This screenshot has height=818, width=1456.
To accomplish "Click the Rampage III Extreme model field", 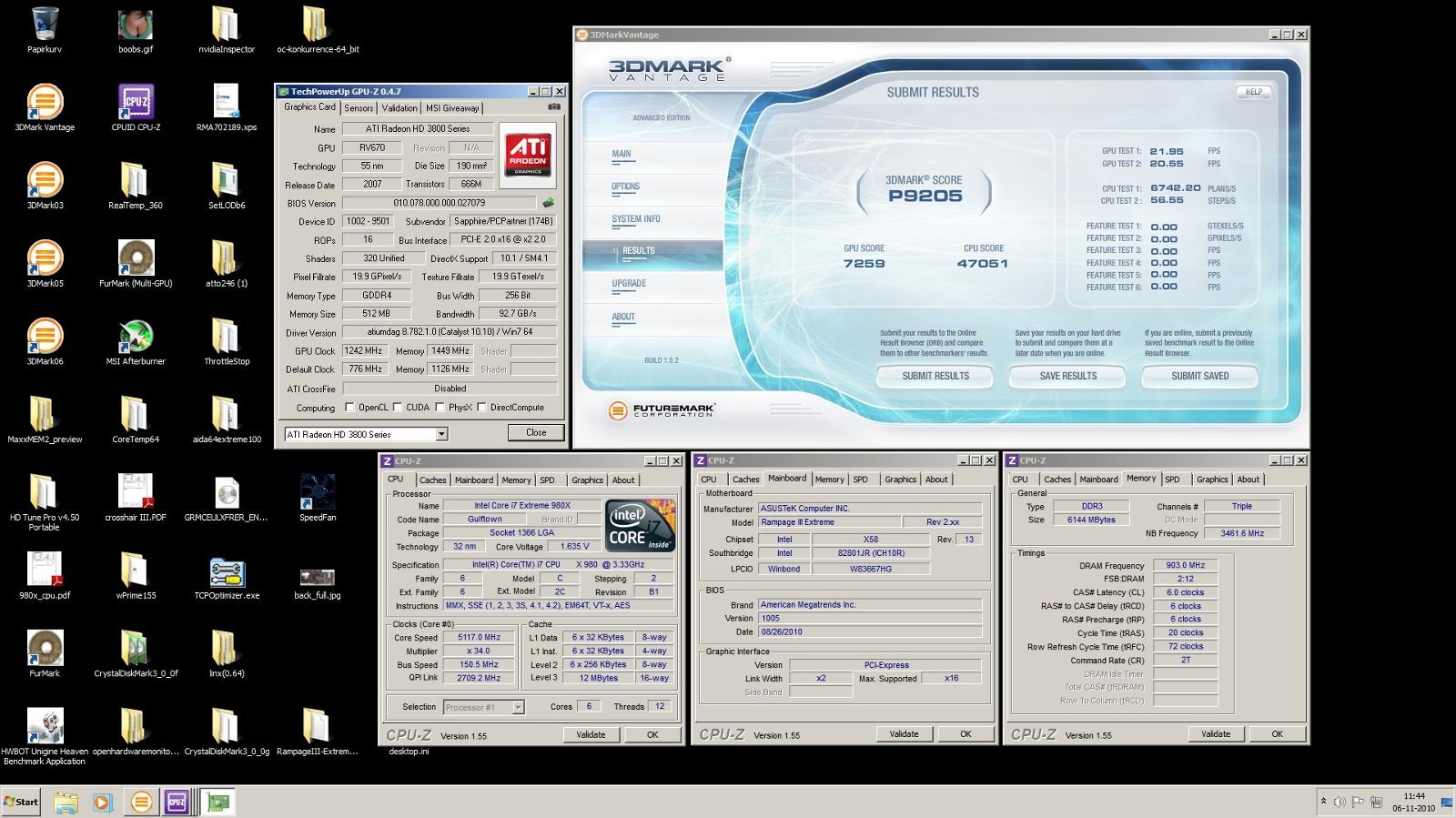I will coord(828,522).
